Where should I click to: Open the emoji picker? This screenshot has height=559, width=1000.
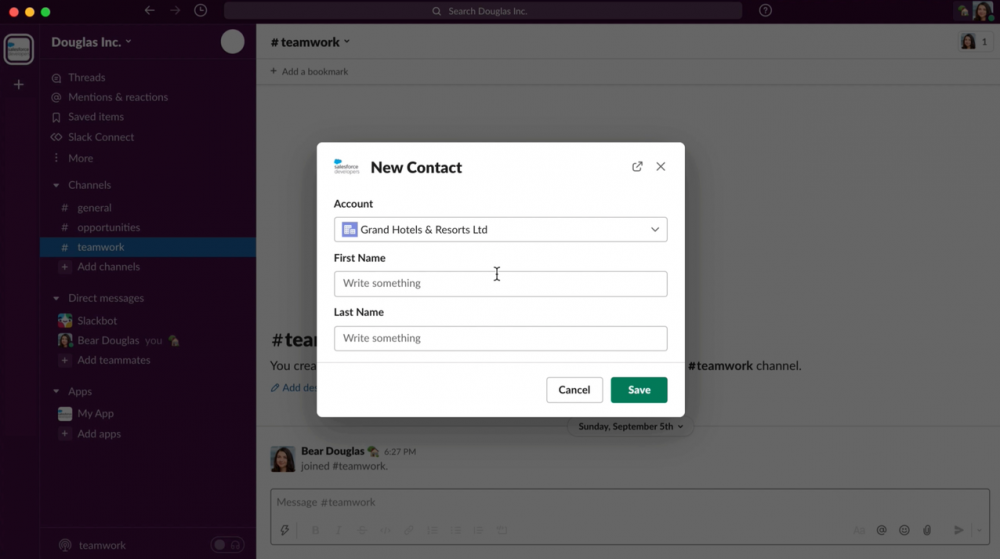tap(904, 530)
